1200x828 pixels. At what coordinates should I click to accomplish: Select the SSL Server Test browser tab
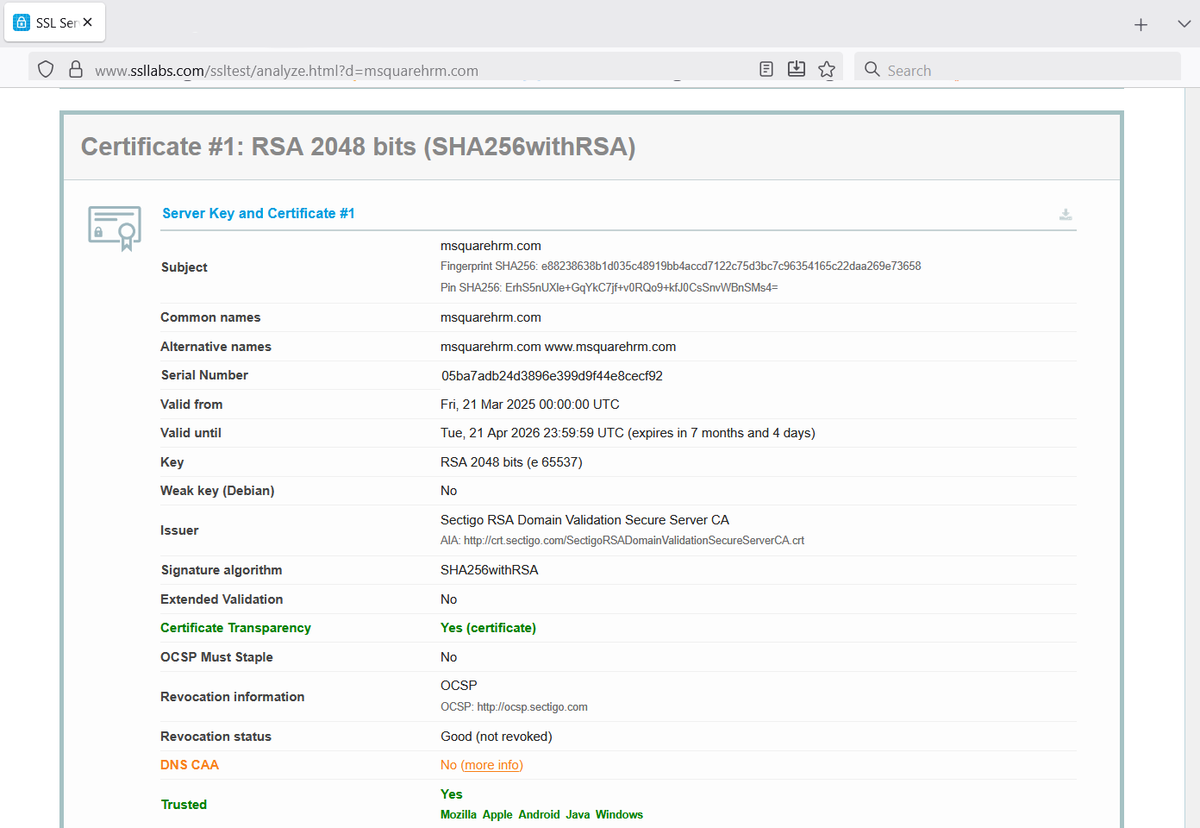(x=55, y=22)
